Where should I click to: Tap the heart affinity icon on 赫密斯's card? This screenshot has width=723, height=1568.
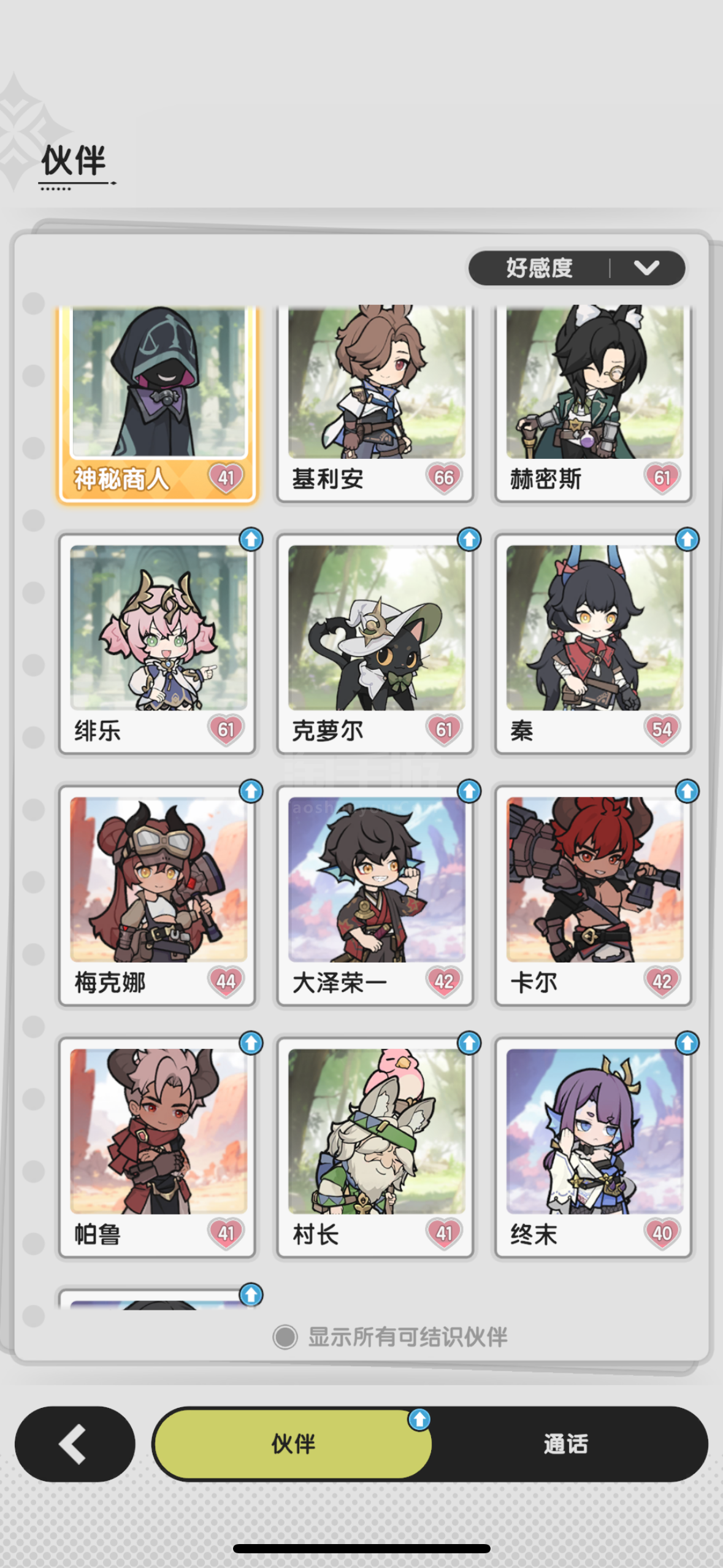point(662,478)
